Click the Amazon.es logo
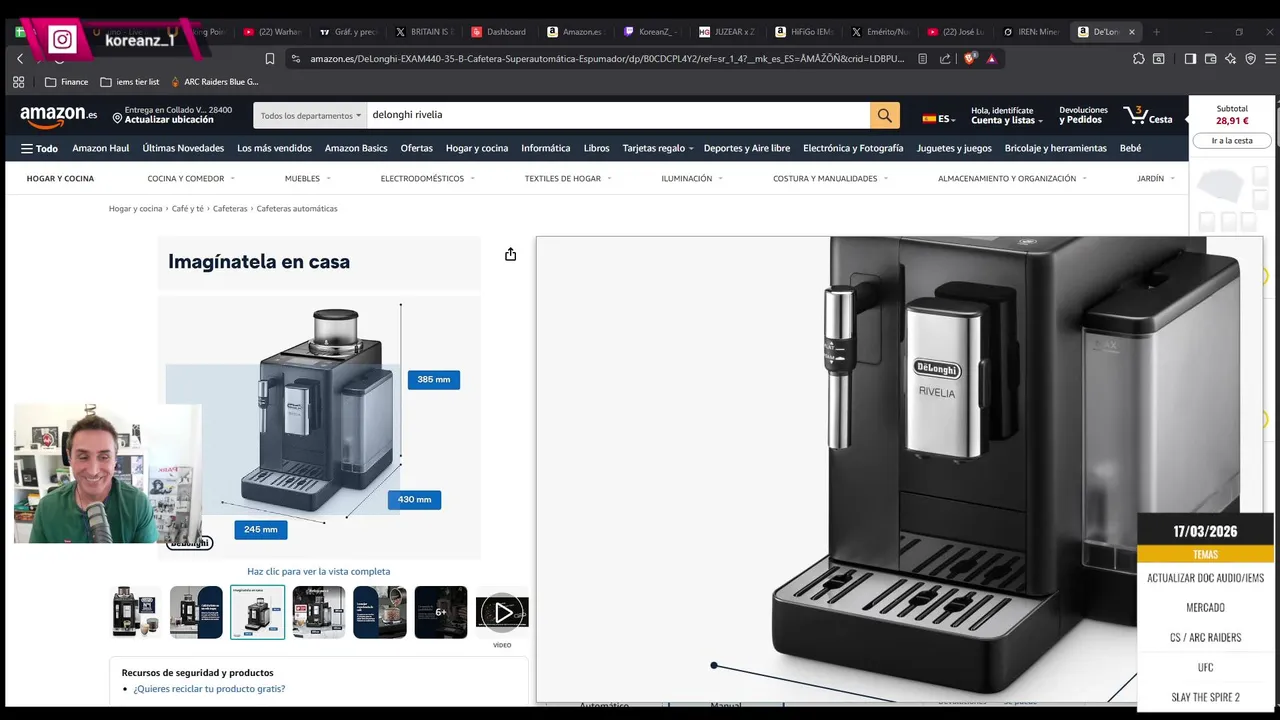 (x=59, y=116)
